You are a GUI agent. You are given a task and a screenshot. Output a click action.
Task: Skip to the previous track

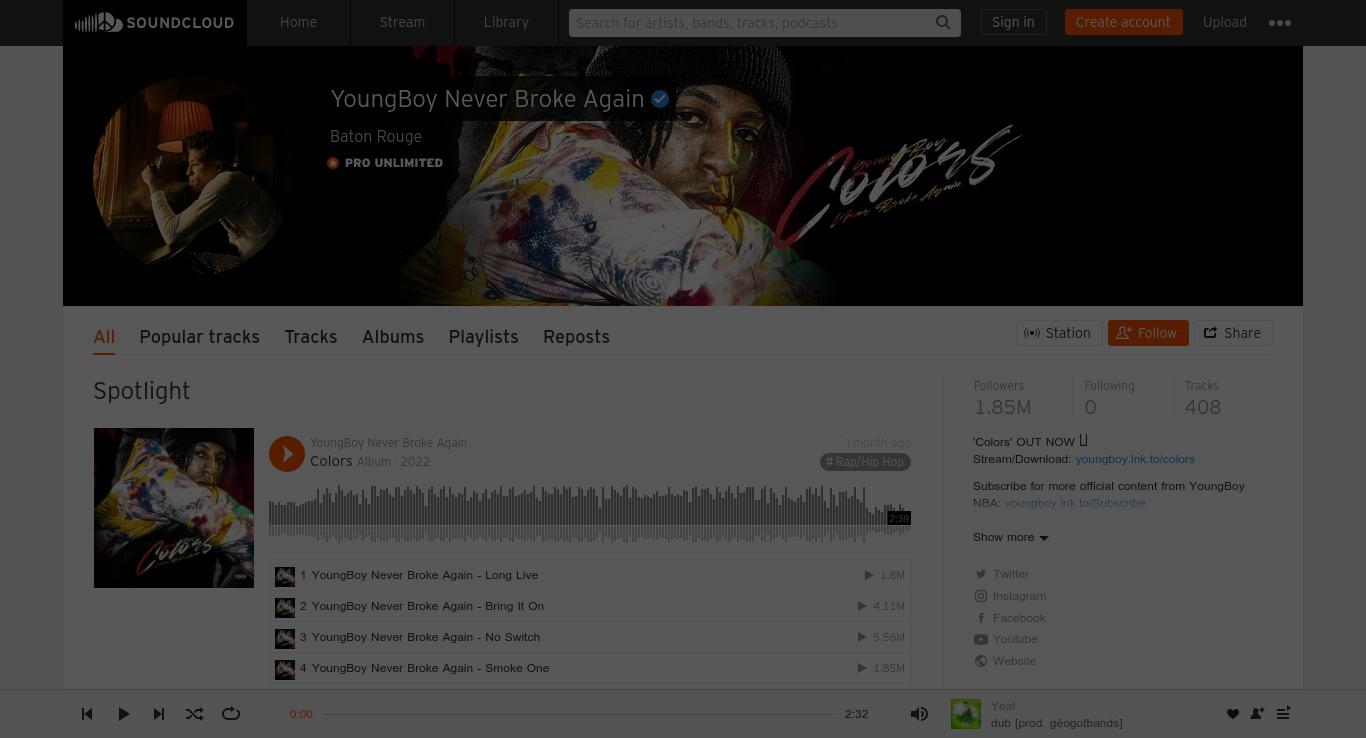87,714
